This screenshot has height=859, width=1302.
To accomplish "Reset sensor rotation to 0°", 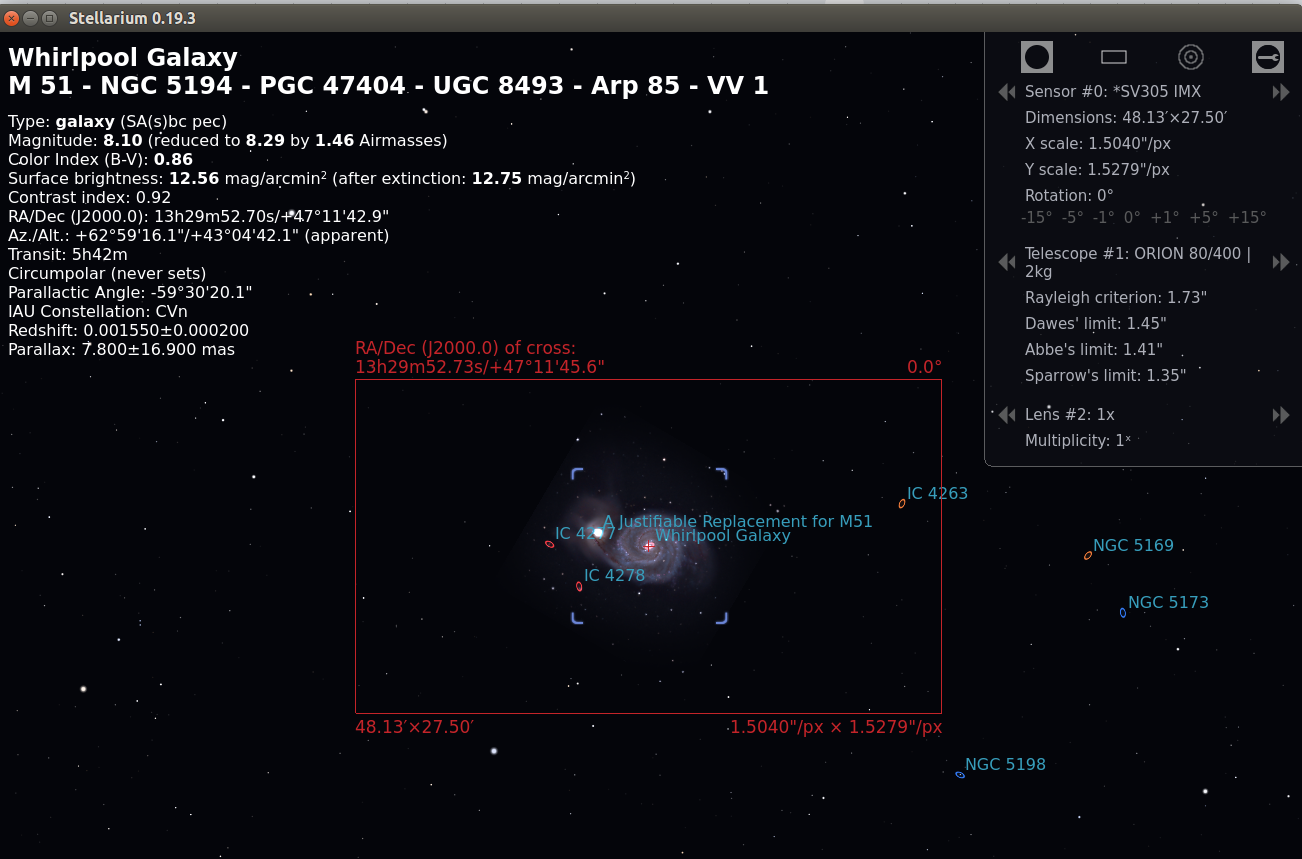I will pos(1132,217).
